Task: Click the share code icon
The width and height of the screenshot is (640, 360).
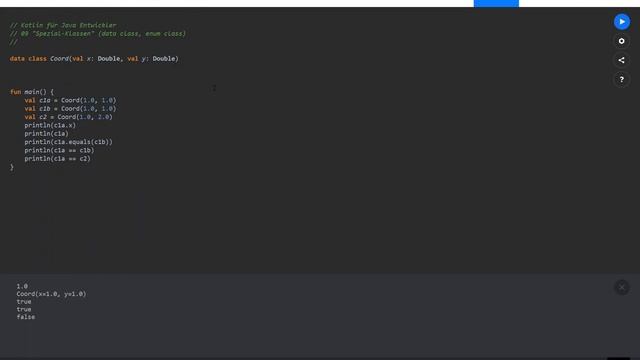Action: click(621, 60)
